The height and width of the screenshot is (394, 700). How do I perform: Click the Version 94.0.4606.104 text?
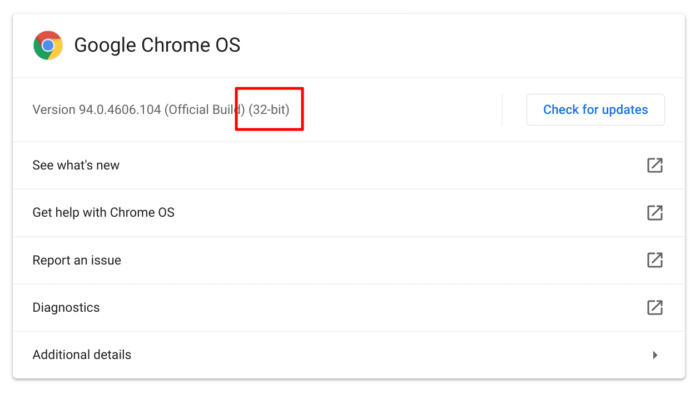[x=96, y=110]
